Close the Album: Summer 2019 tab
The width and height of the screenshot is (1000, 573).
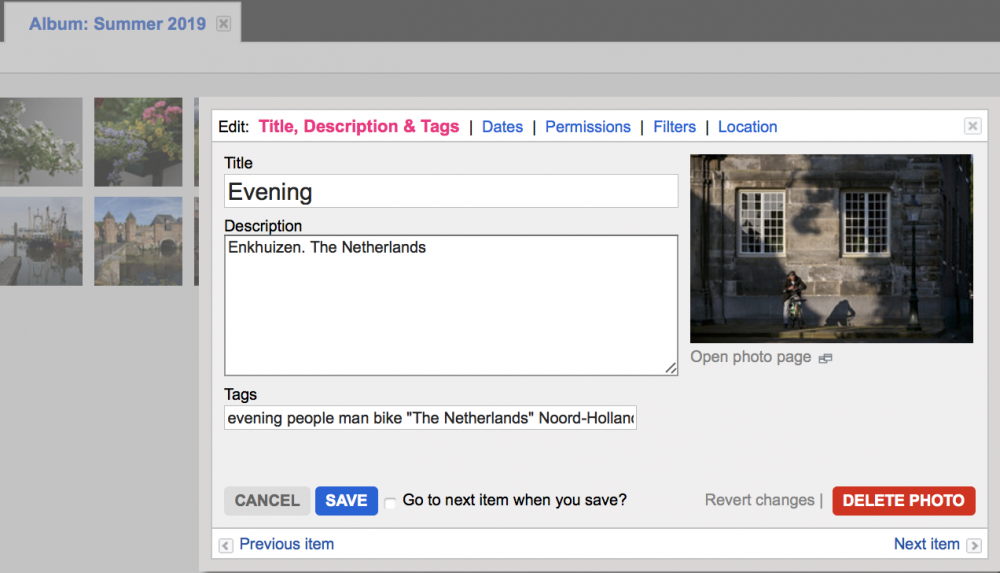[x=223, y=24]
